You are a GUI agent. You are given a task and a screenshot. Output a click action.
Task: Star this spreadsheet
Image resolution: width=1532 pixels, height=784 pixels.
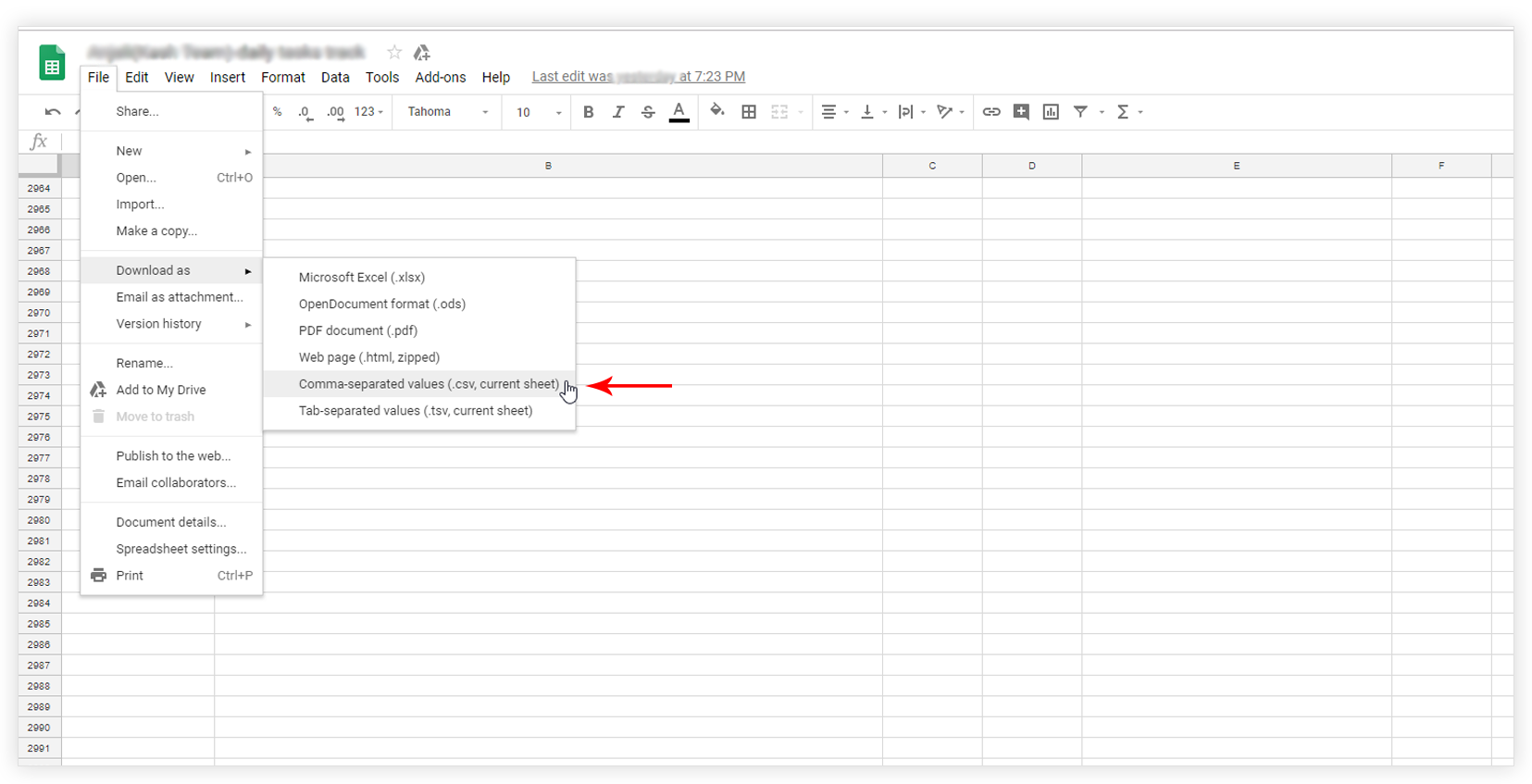(394, 53)
